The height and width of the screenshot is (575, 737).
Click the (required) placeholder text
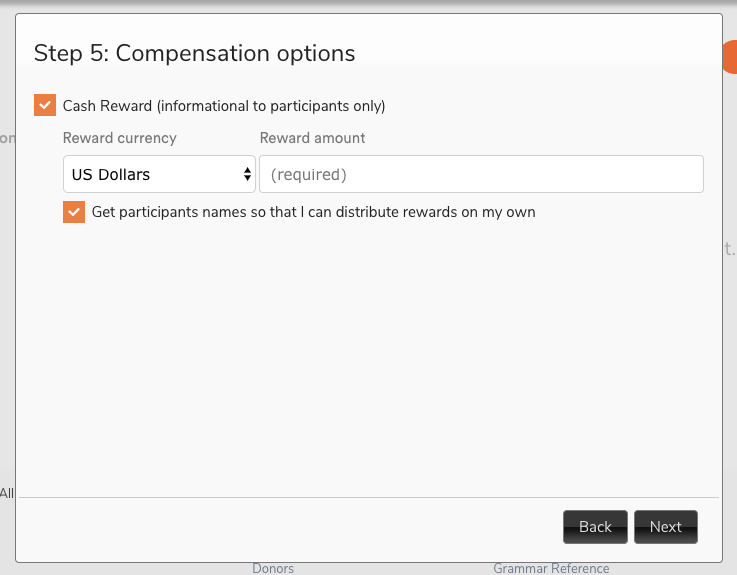coord(308,174)
